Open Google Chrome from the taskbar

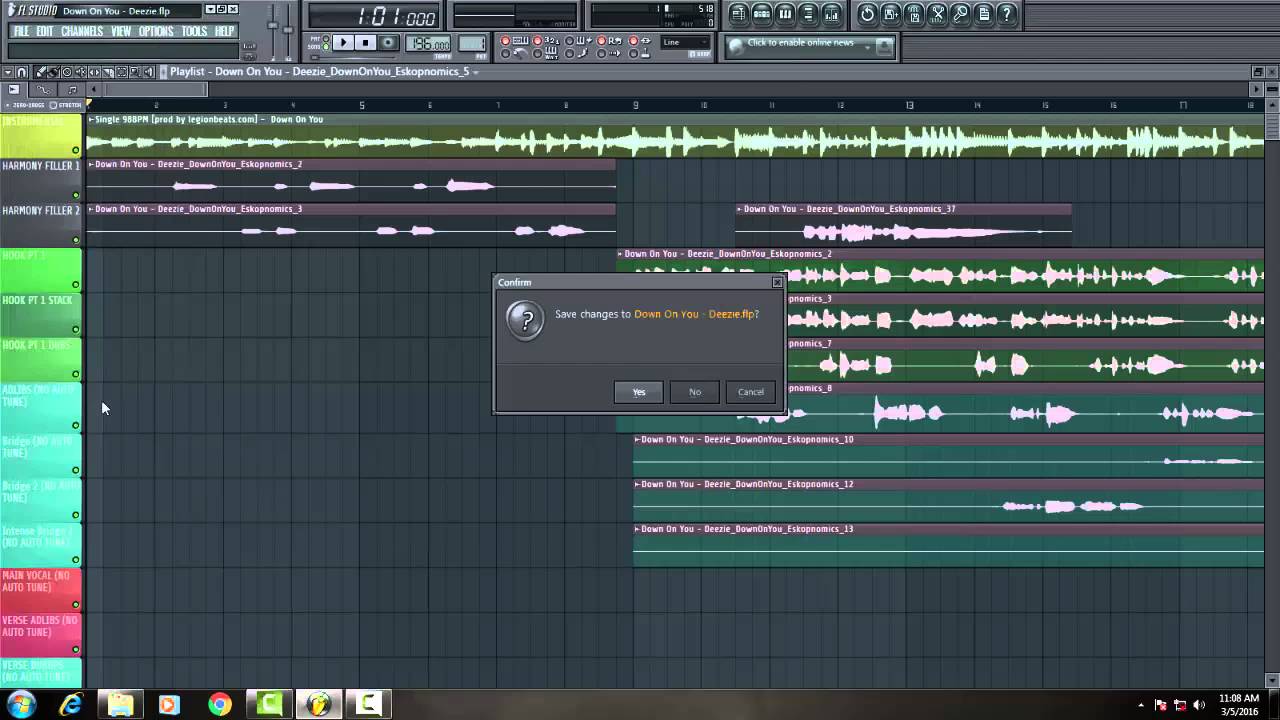point(219,704)
